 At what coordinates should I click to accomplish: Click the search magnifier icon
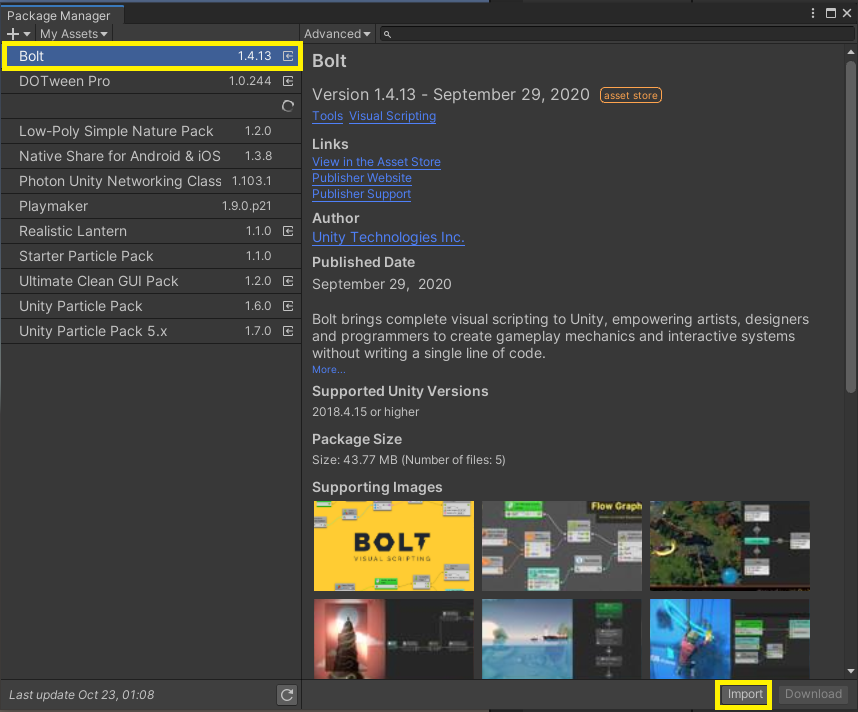[387, 34]
